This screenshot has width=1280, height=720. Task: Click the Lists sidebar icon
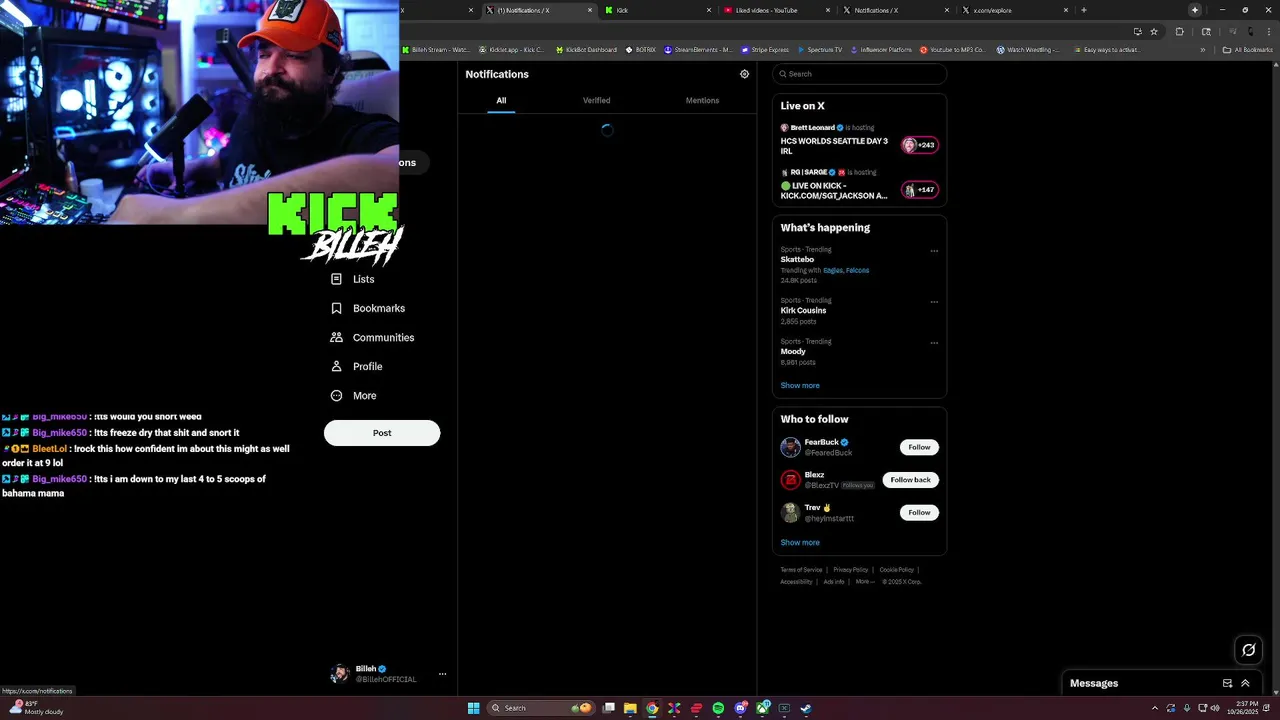337,279
